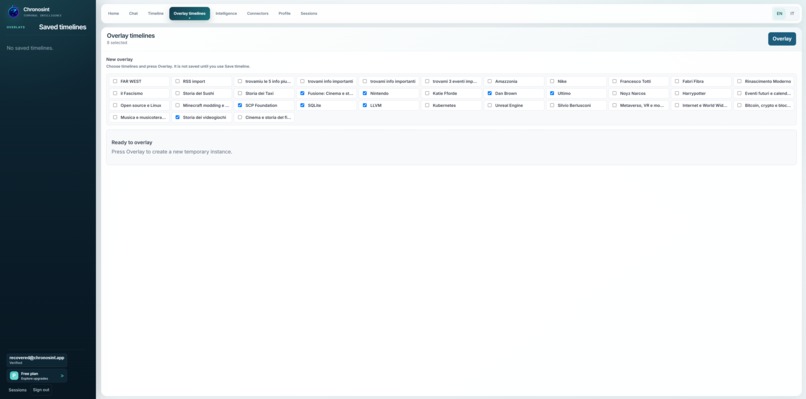Check the Nike timeline checkbox
806x399 pixels.
tap(552, 81)
